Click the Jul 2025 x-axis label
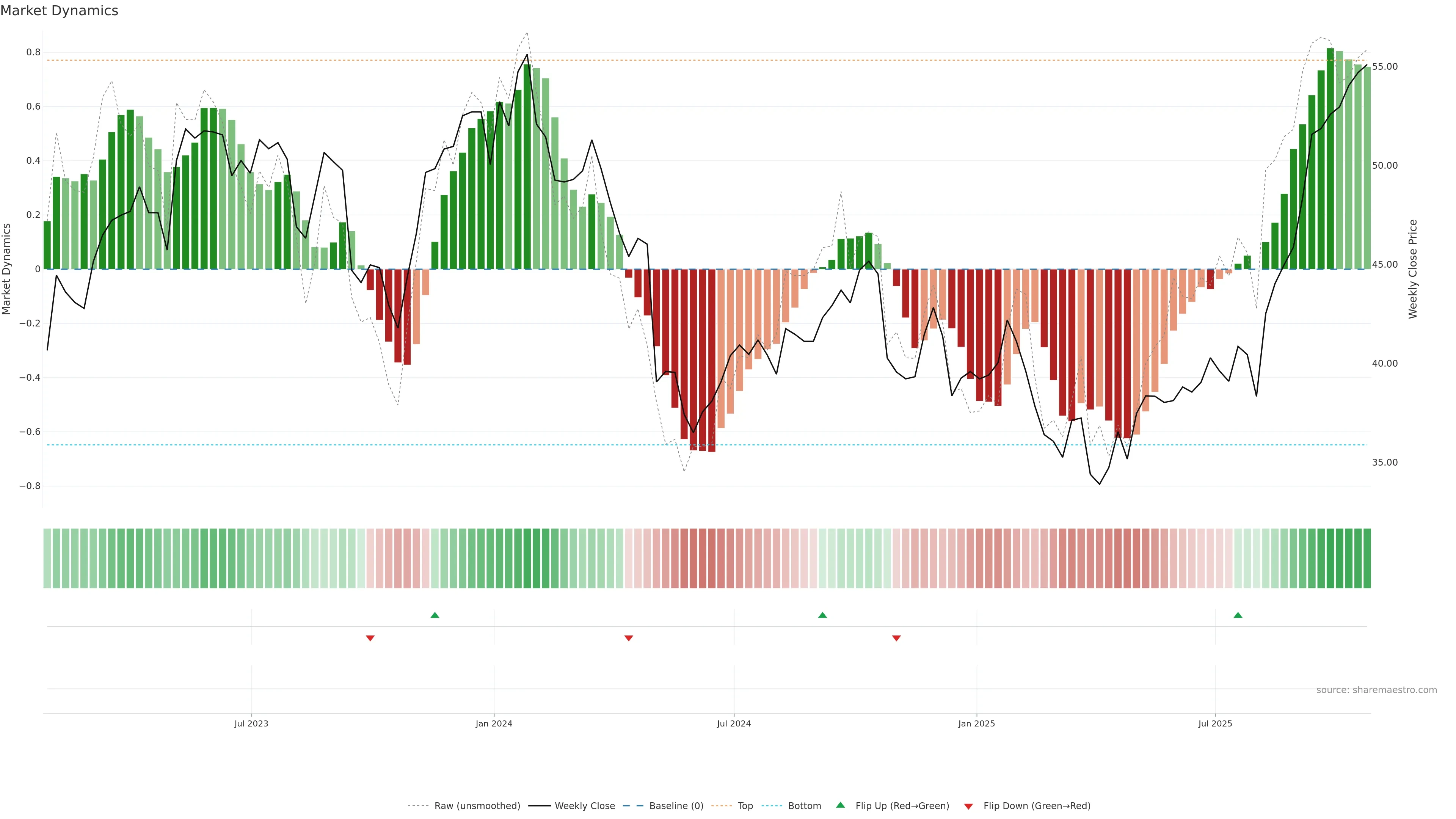 click(x=1215, y=723)
